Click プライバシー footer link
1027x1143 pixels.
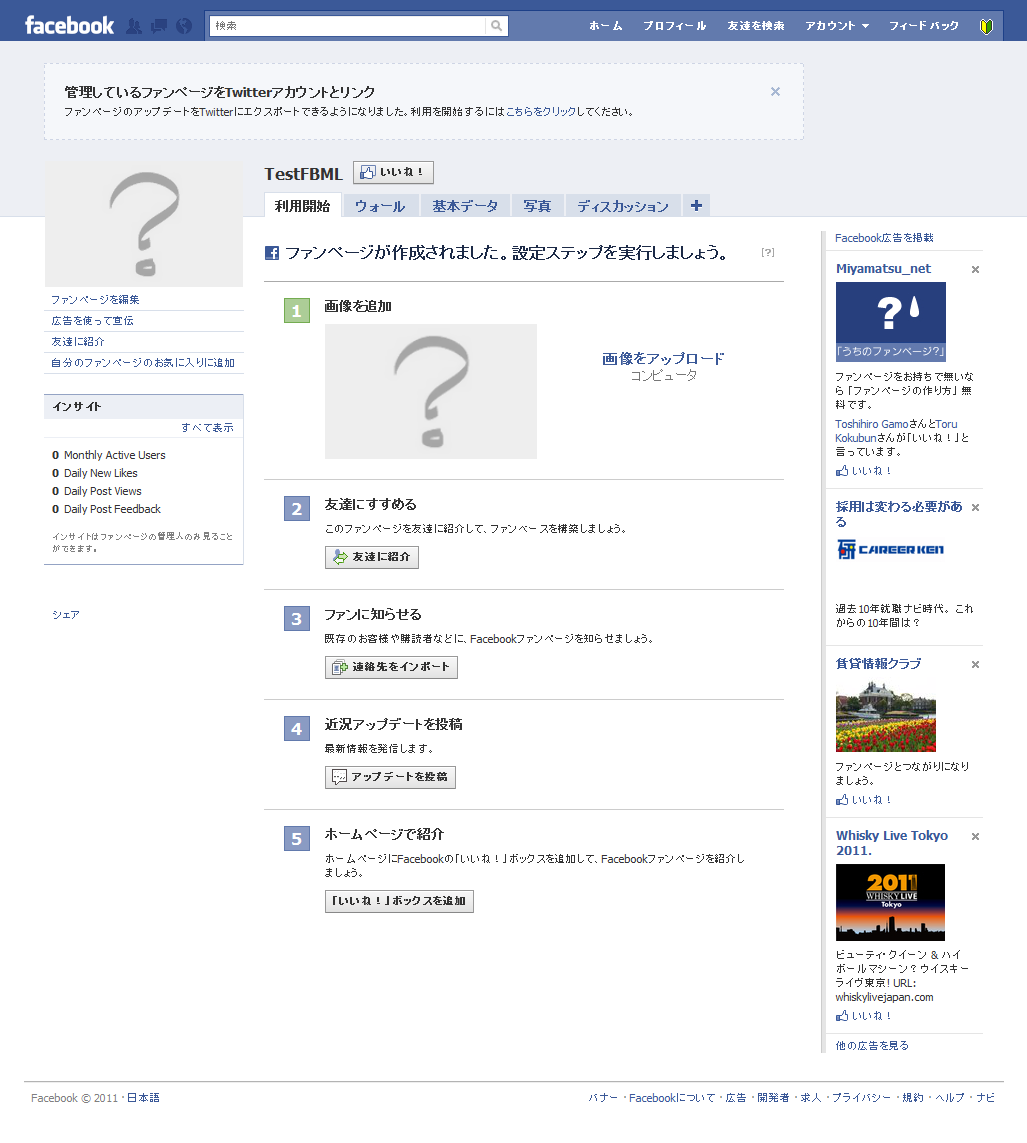[x=862, y=1098]
